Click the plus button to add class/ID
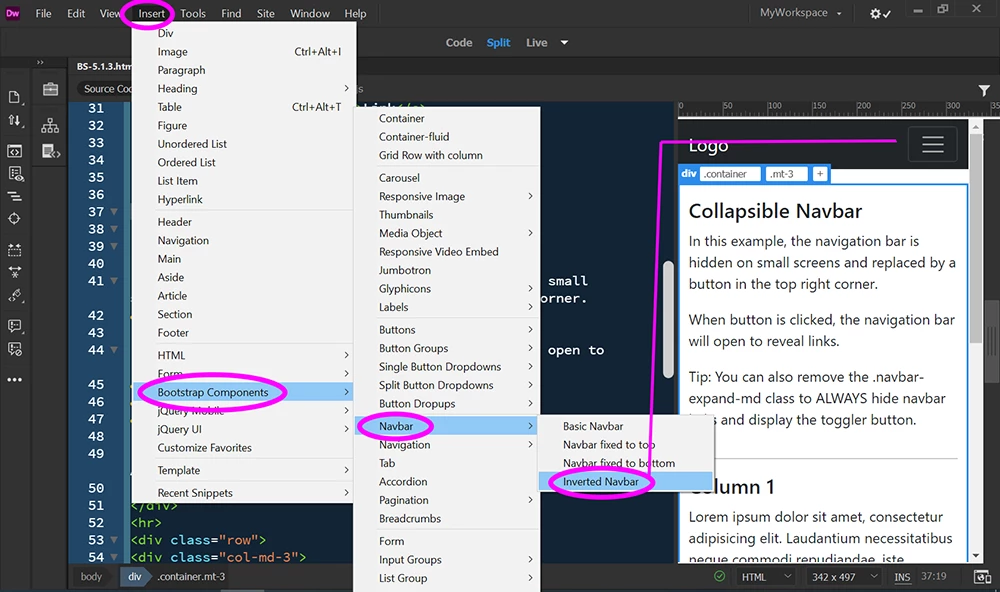This screenshot has width=1000, height=592. (x=820, y=174)
